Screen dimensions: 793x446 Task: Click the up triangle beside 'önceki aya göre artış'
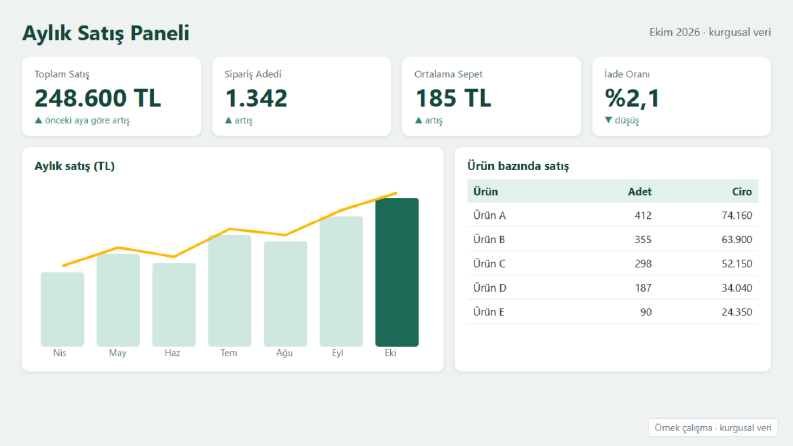[x=38, y=120]
